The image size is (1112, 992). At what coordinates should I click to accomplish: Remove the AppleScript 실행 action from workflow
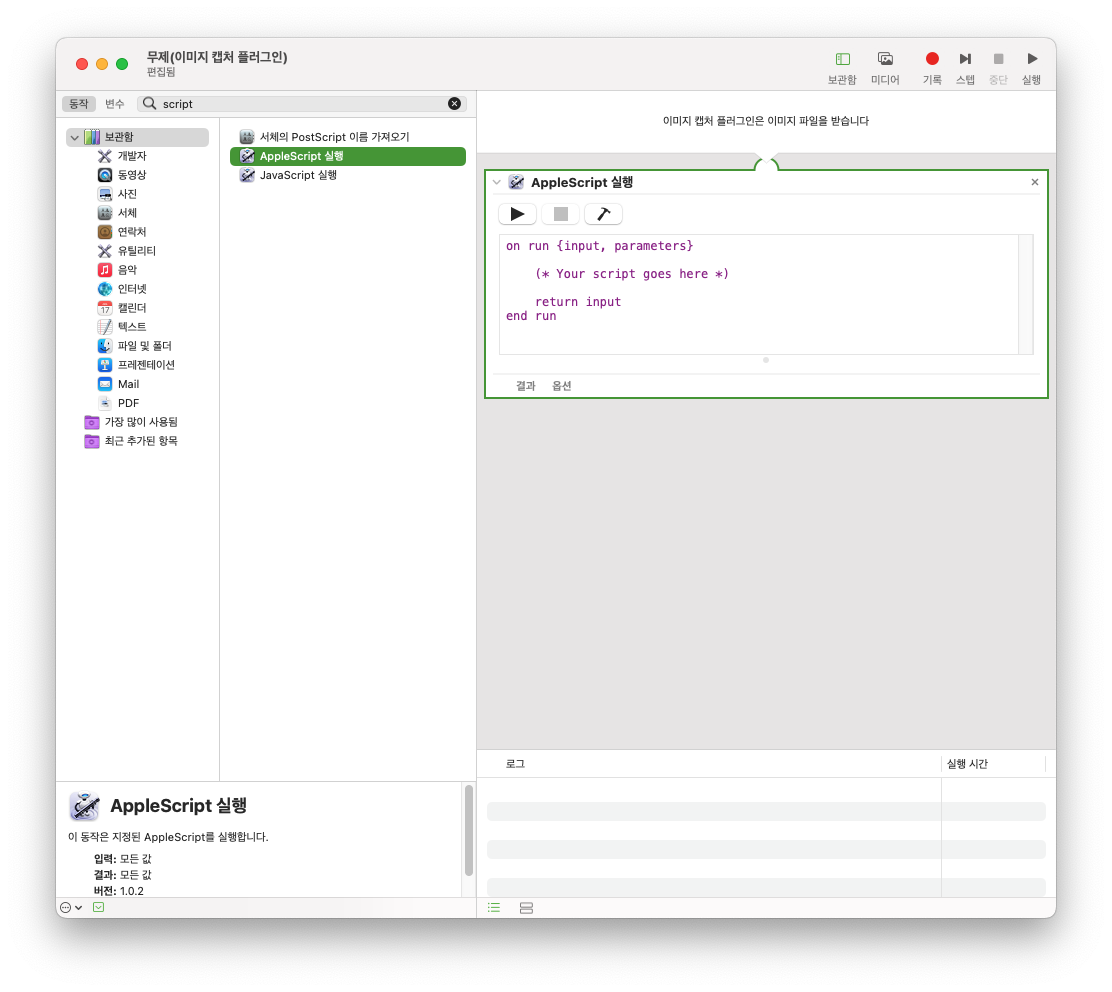click(x=1035, y=182)
